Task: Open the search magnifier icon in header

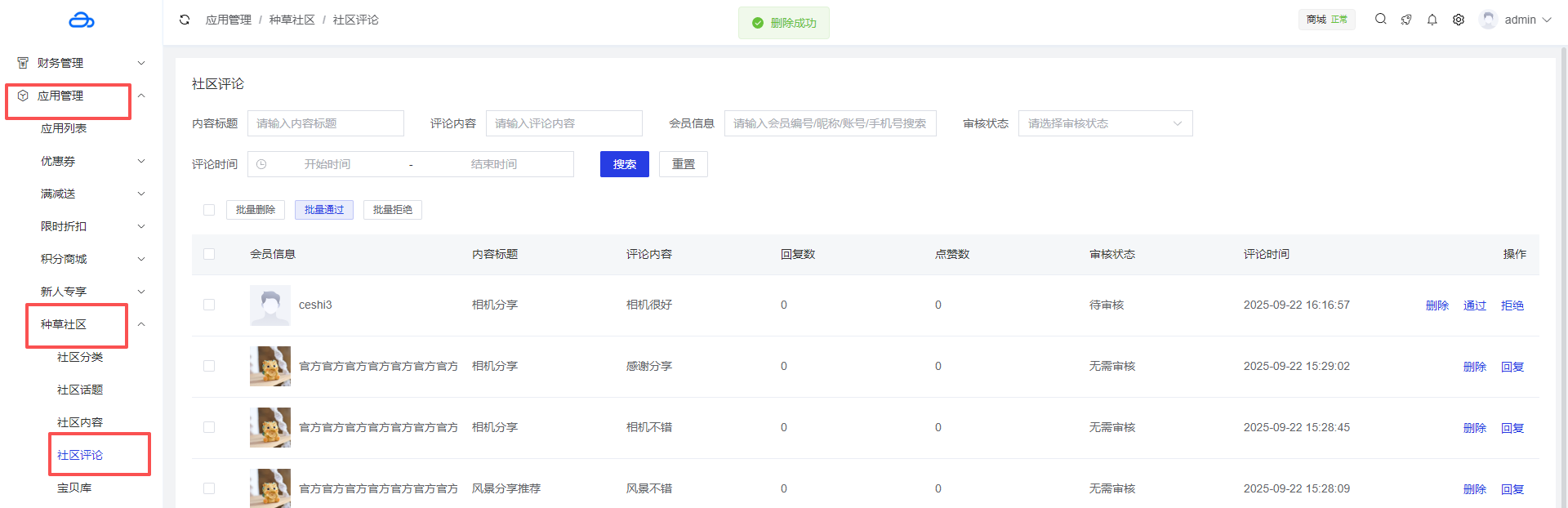Action: tap(1380, 19)
